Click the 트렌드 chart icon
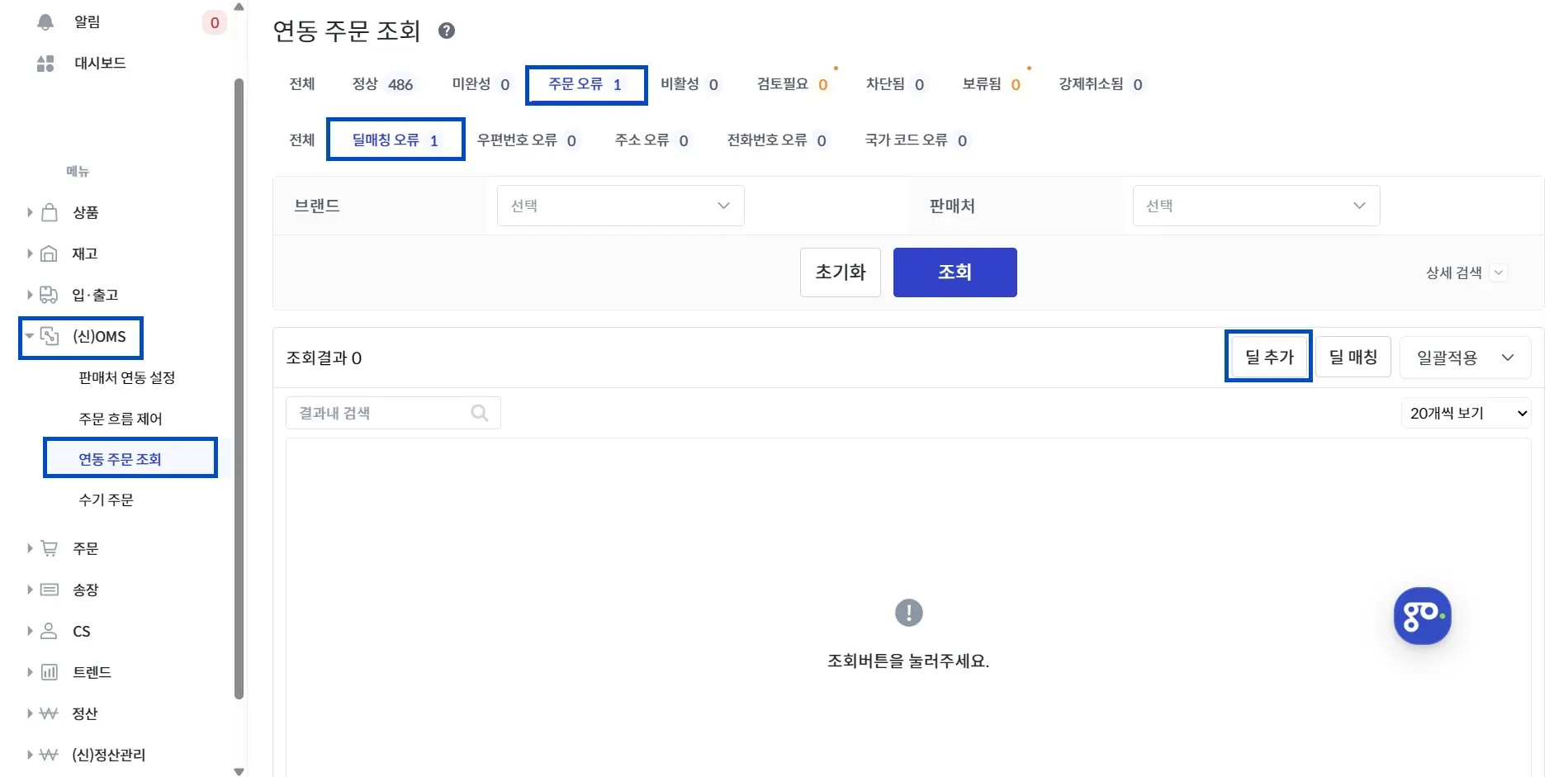The width and height of the screenshot is (1568, 777). point(50,672)
